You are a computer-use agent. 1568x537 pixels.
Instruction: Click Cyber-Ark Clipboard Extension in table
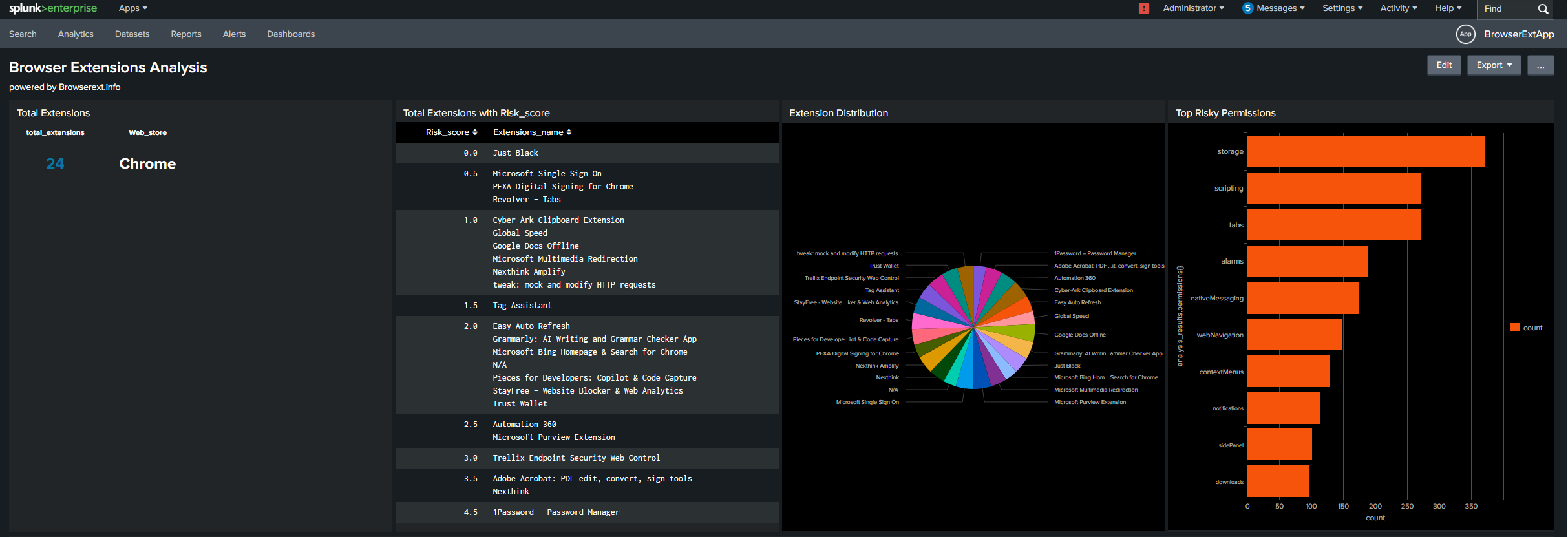coord(558,220)
